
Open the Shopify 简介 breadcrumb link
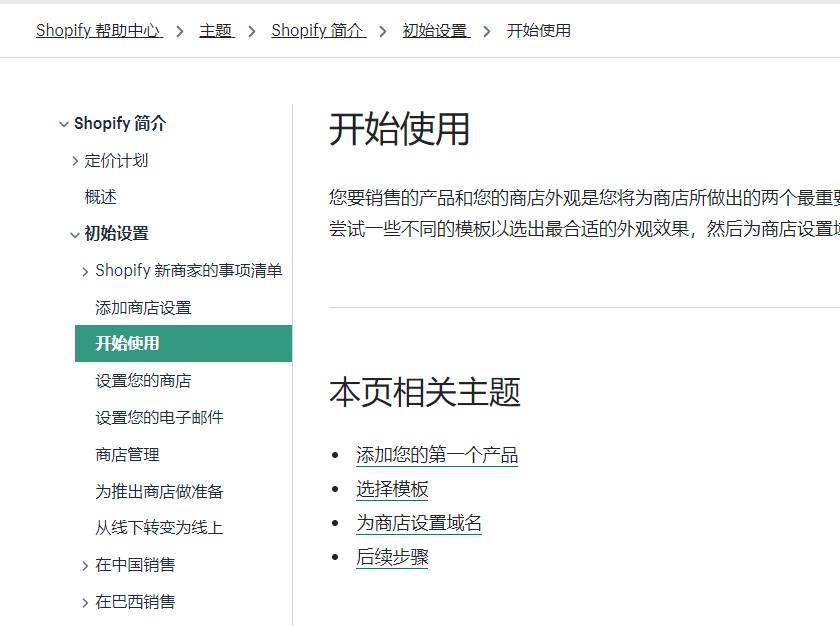(319, 31)
